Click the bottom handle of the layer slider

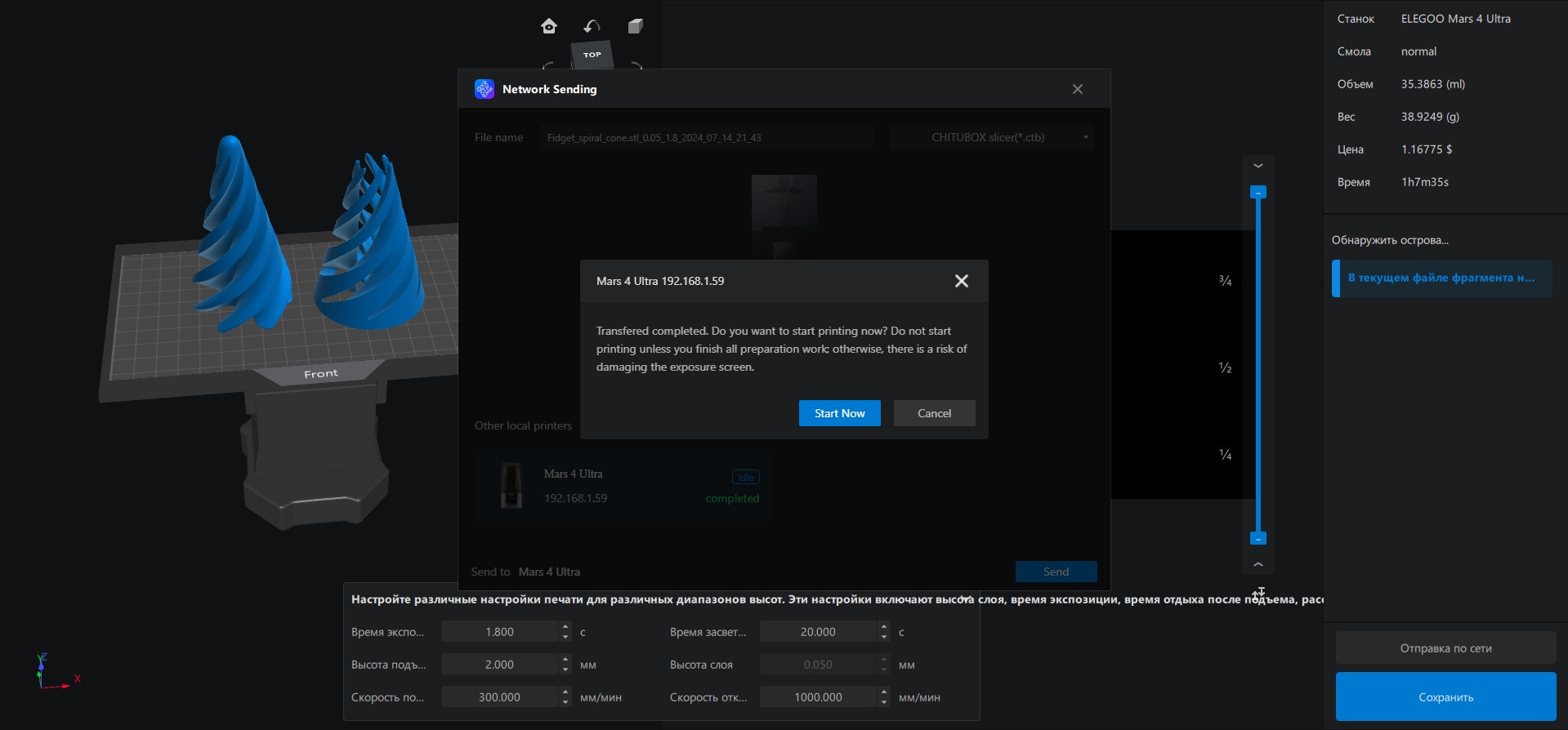tap(1258, 538)
